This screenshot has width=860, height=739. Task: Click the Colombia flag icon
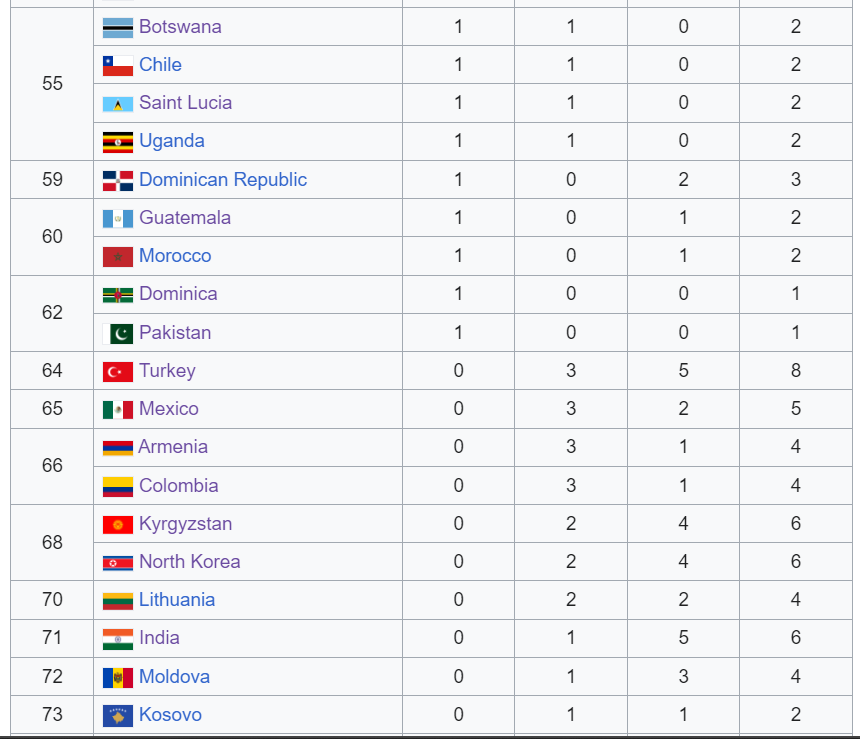coord(118,487)
